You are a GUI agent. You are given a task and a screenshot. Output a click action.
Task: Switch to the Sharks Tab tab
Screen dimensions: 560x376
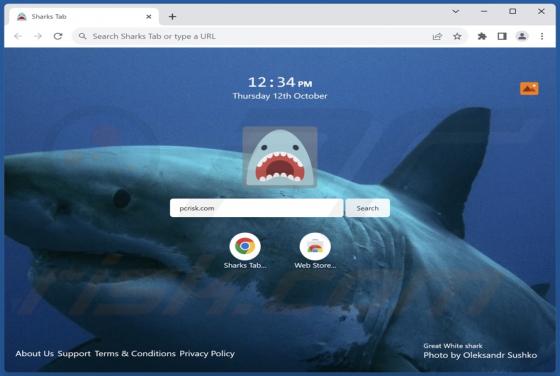[x=84, y=16]
